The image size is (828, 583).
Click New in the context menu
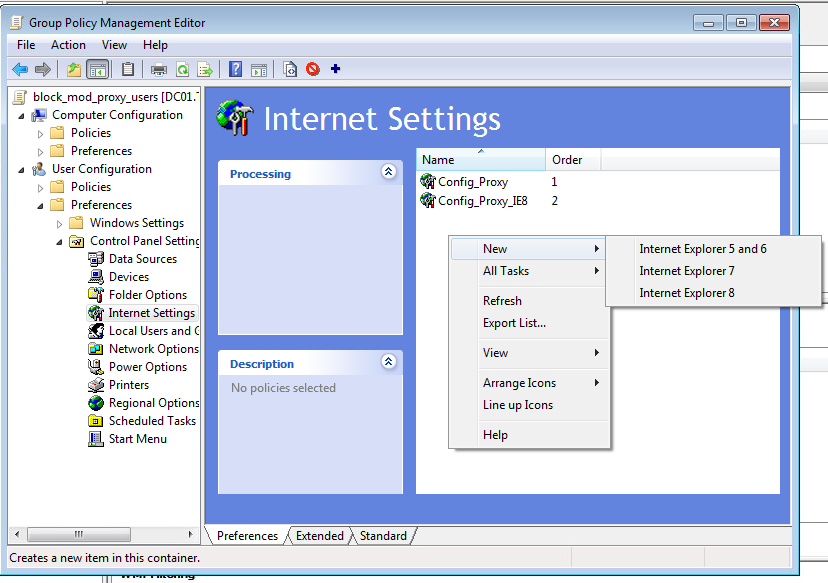pos(528,249)
